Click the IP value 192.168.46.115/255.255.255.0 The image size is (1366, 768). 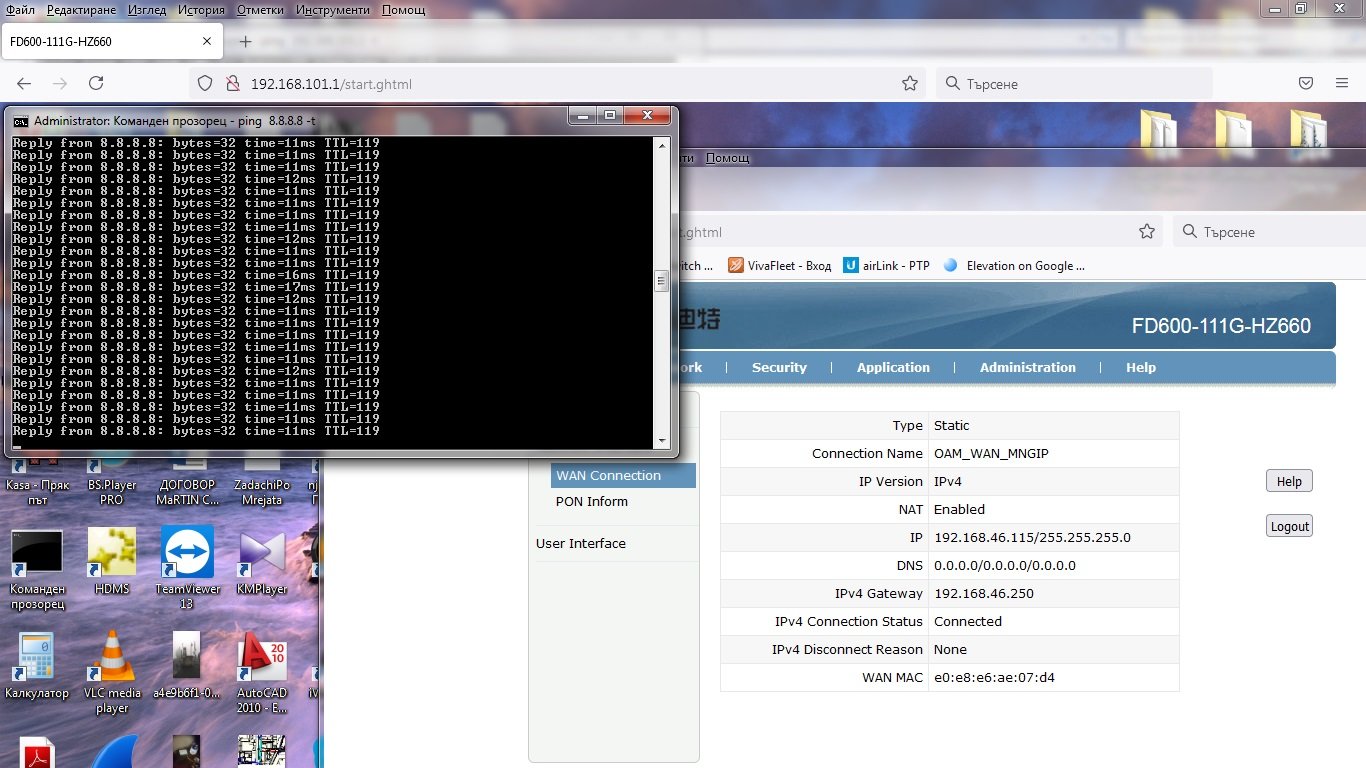(x=1032, y=537)
